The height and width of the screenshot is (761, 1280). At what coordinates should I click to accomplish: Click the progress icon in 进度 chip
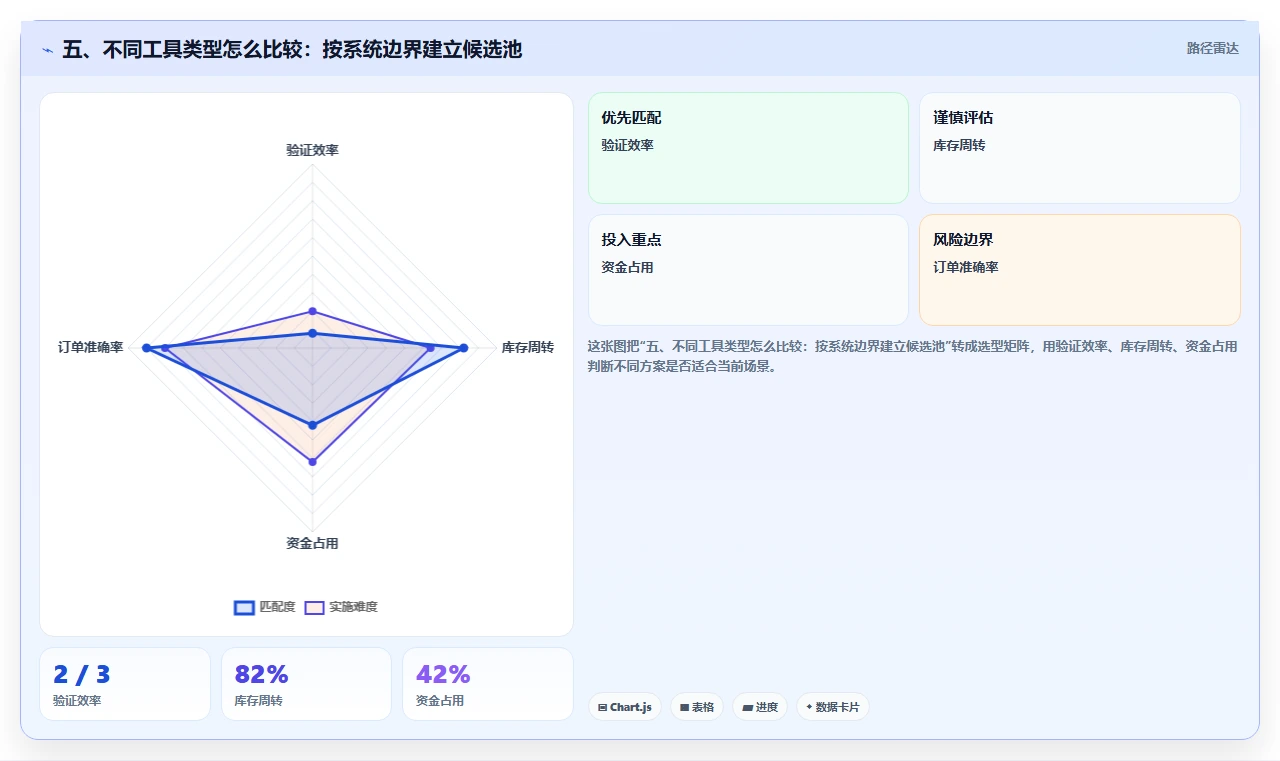pyautogui.click(x=747, y=707)
